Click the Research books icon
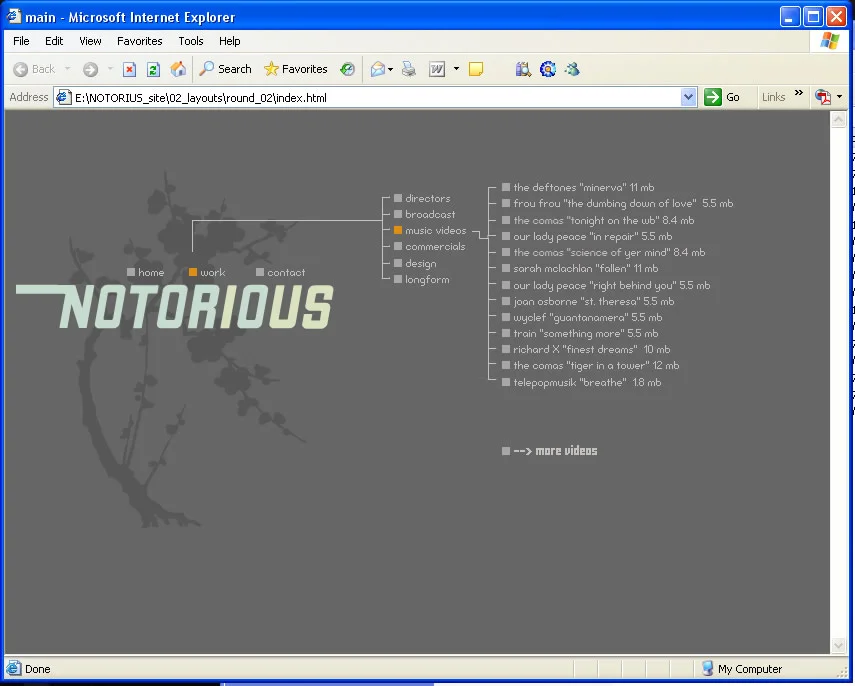Viewport: 855px width, 686px height. [x=523, y=69]
